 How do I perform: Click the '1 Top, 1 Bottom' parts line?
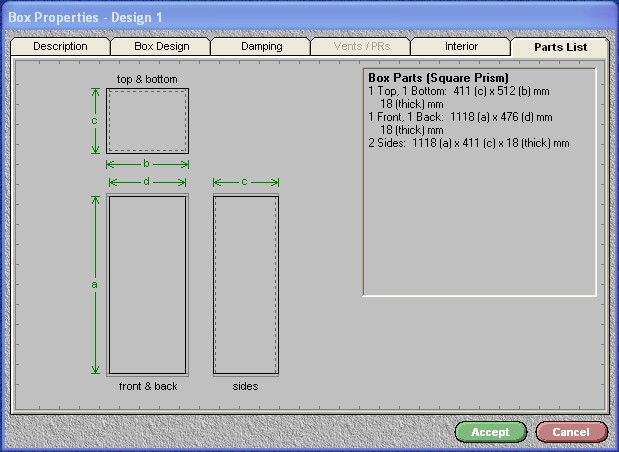pos(459,91)
